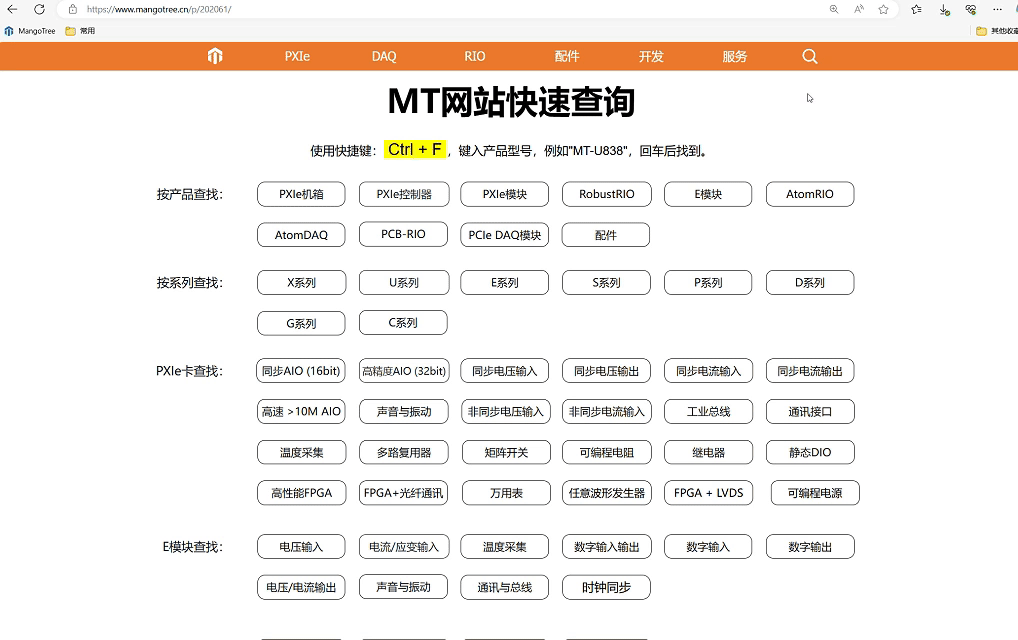Choose the X系列 series button
Image resolution: width=1018 pixels, height=640 pixels.
point(301,282)
